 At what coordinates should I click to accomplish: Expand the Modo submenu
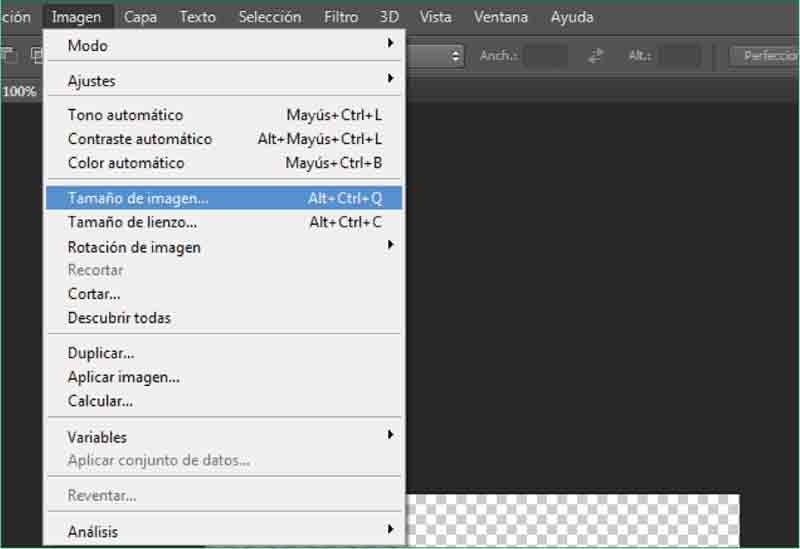[x=225, y=45]
